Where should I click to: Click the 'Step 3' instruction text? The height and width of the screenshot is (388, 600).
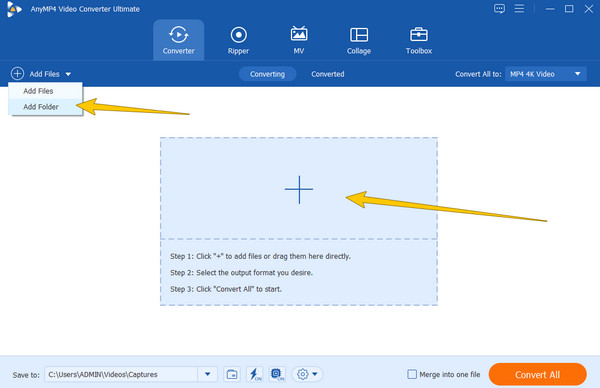(226, 289)
